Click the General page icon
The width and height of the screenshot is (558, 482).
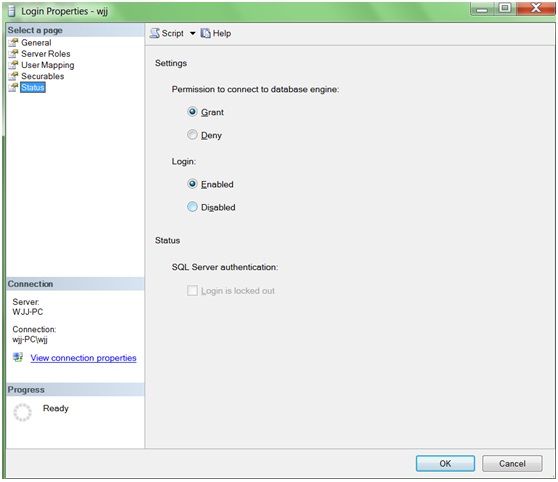point(13,43)
